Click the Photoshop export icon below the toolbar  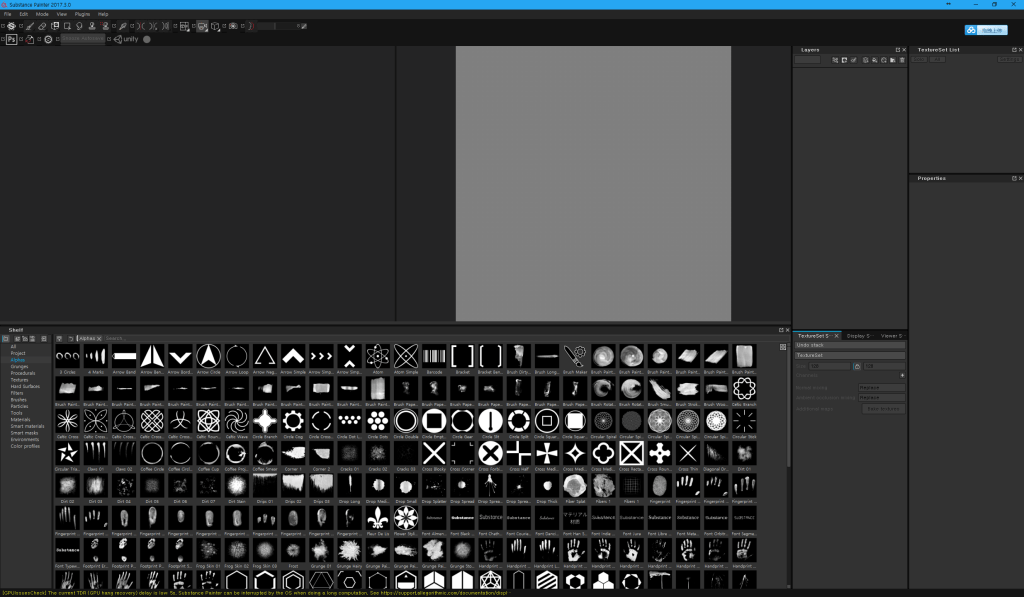[x=10, y=39]
